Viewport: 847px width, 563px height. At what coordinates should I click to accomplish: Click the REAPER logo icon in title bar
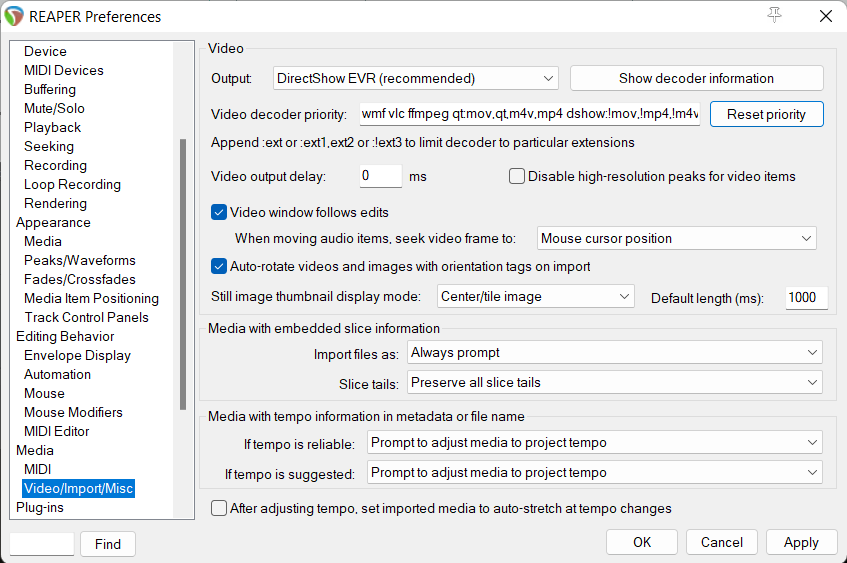point(15,16)
